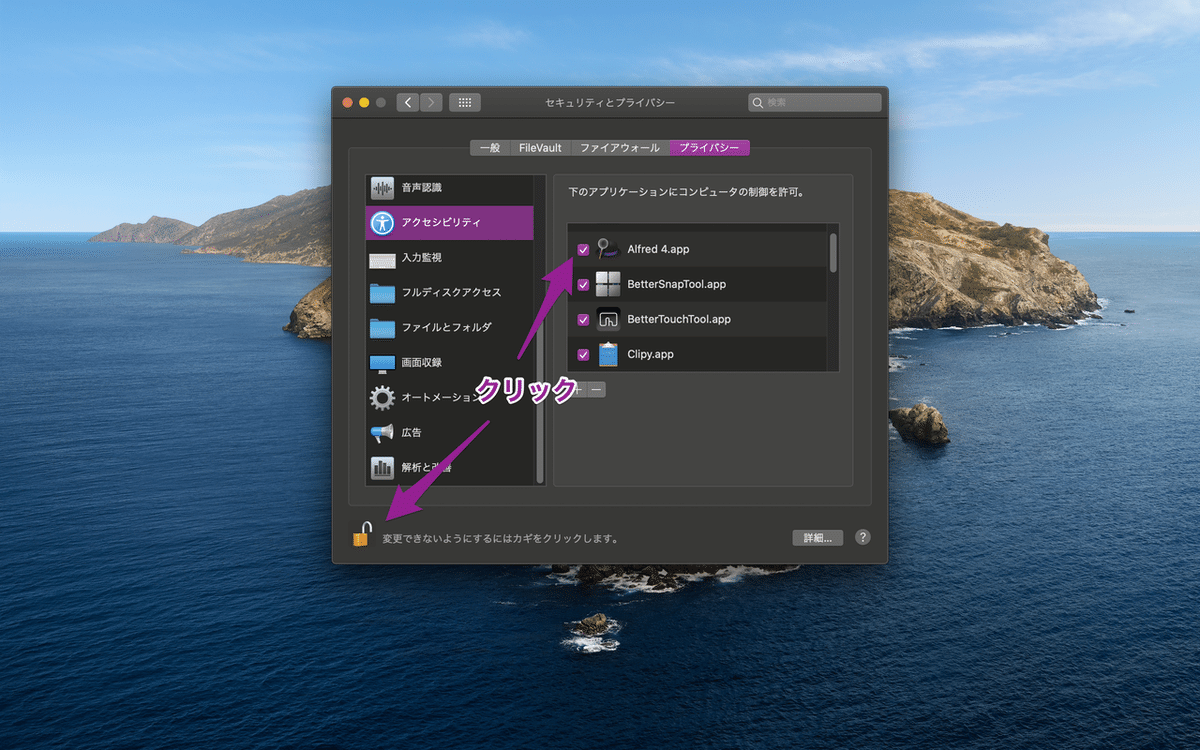Click the magnifier icon in search field

click(x=760, y=102)
